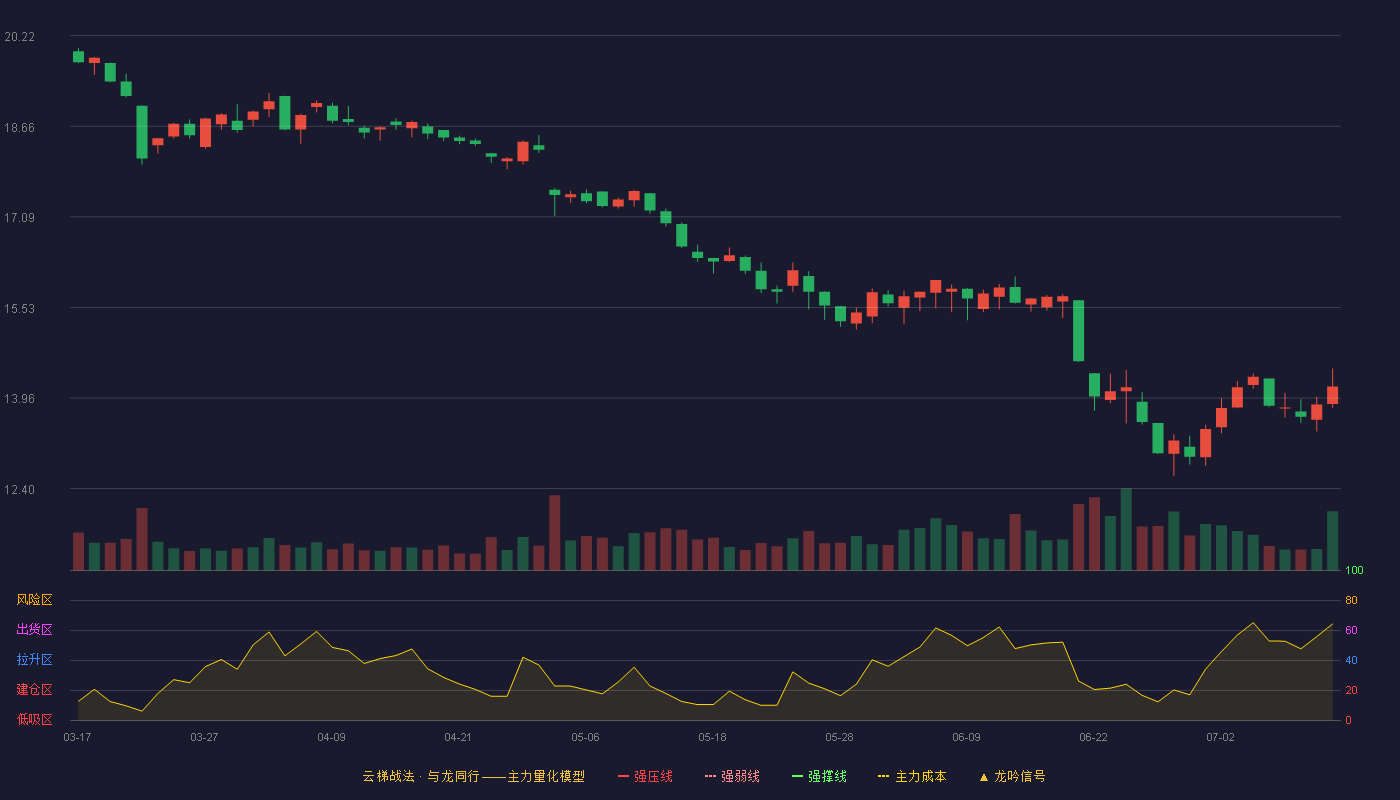This screenshot has width=1400, height=800.
Task: Select the 拉升区 zone label
Action: tap(34, 660)
